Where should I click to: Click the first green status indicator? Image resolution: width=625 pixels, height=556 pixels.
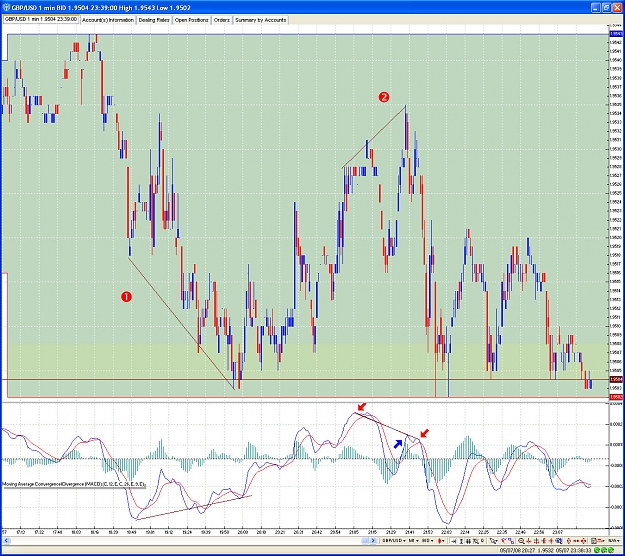click(597, 550)
